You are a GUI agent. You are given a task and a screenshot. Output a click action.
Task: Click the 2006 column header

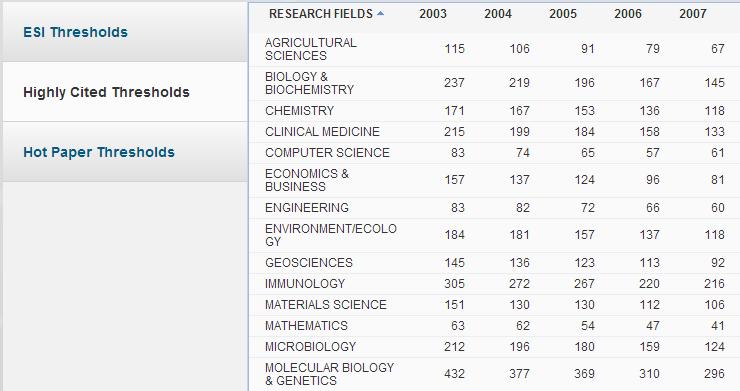(x=628, y=14)
